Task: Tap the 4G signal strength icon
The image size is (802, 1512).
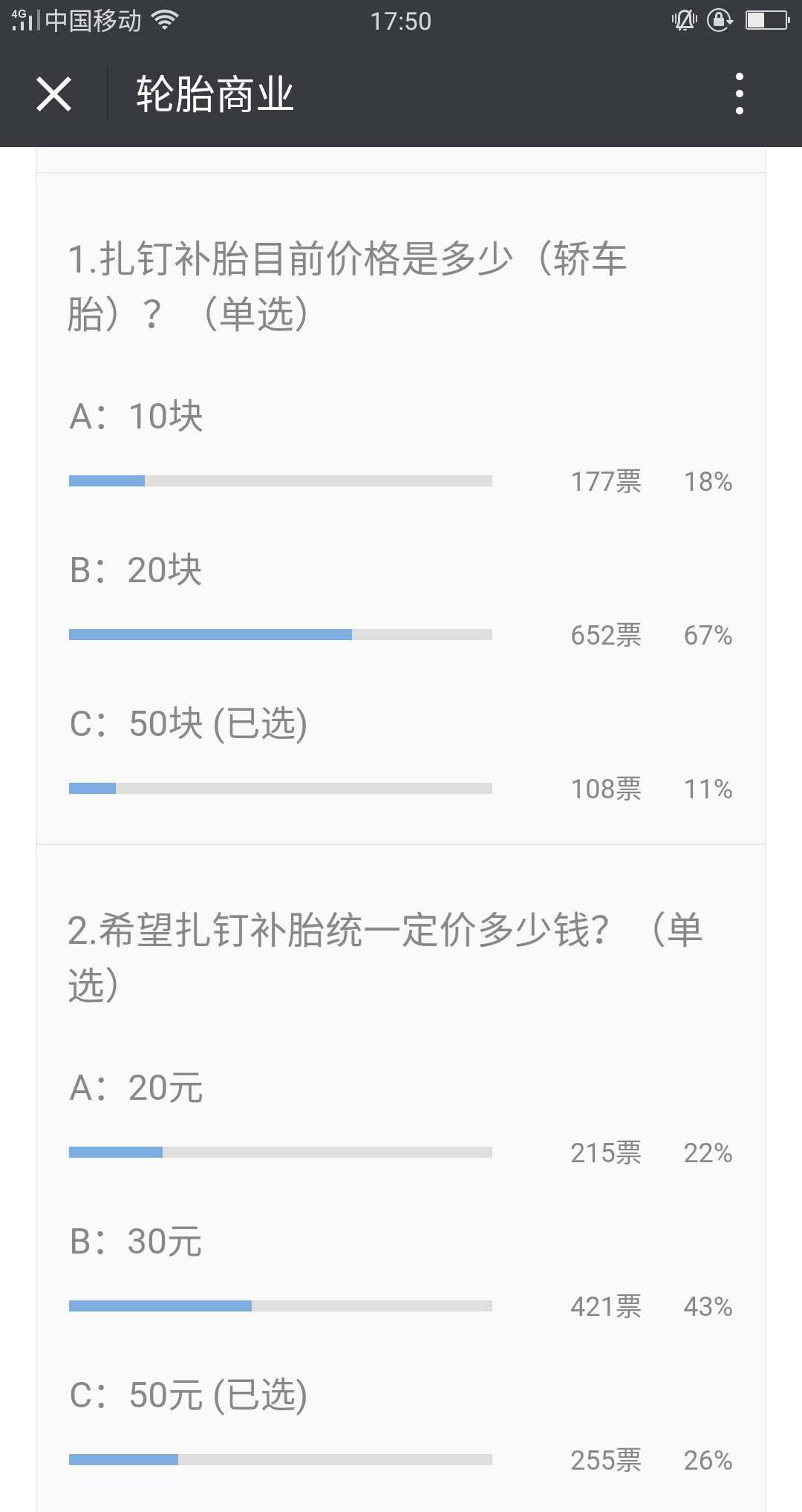Action: [x=25, y=20]
